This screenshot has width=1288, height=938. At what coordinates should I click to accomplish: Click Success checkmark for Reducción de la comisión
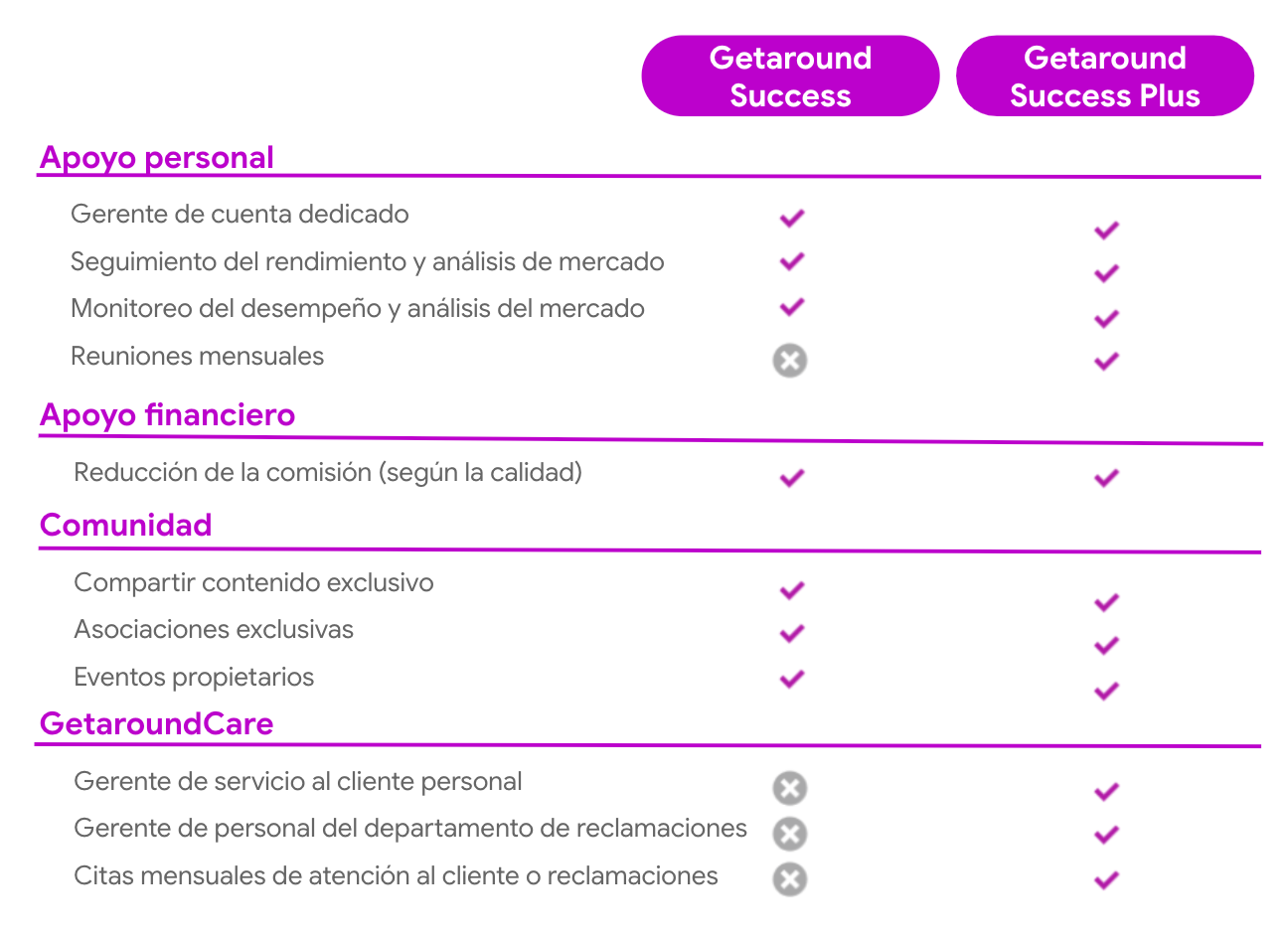792,478
